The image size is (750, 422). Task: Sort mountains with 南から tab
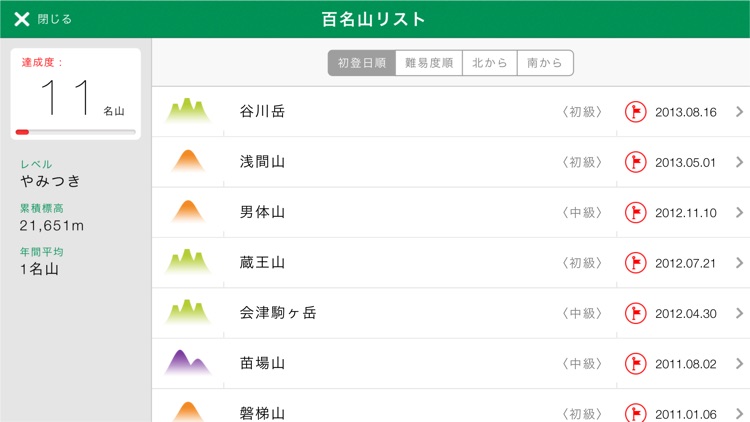545,63
